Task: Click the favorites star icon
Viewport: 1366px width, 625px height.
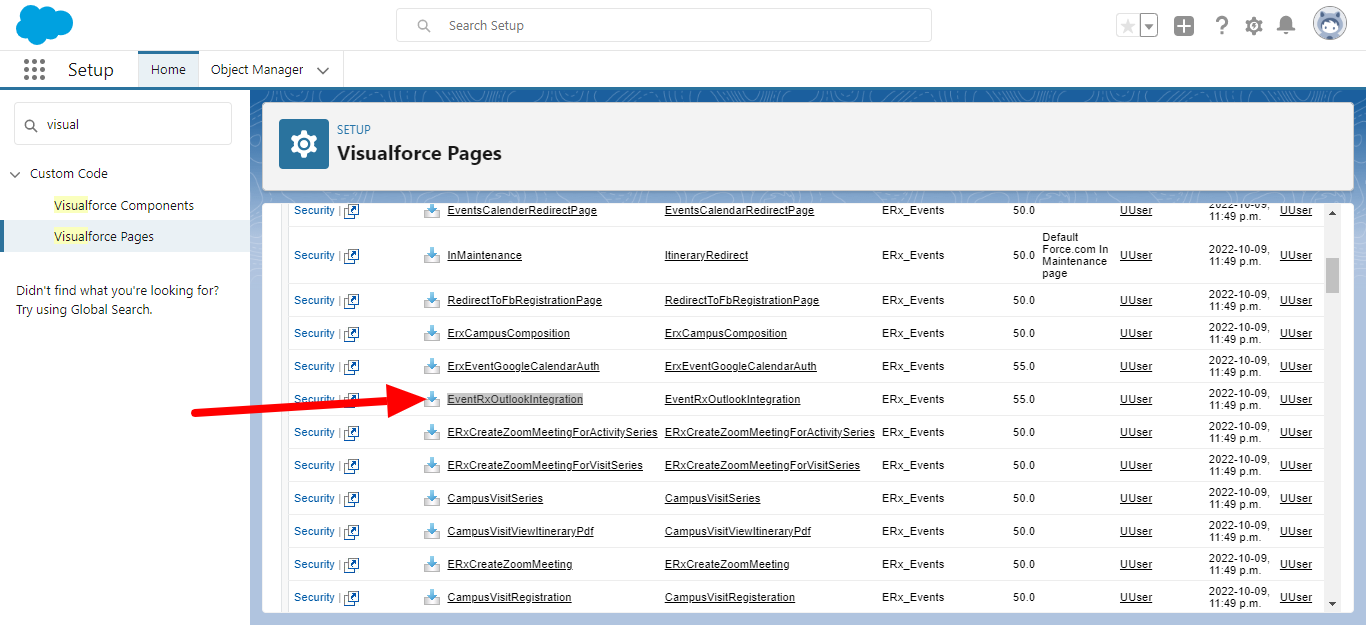Action: 1128,26
